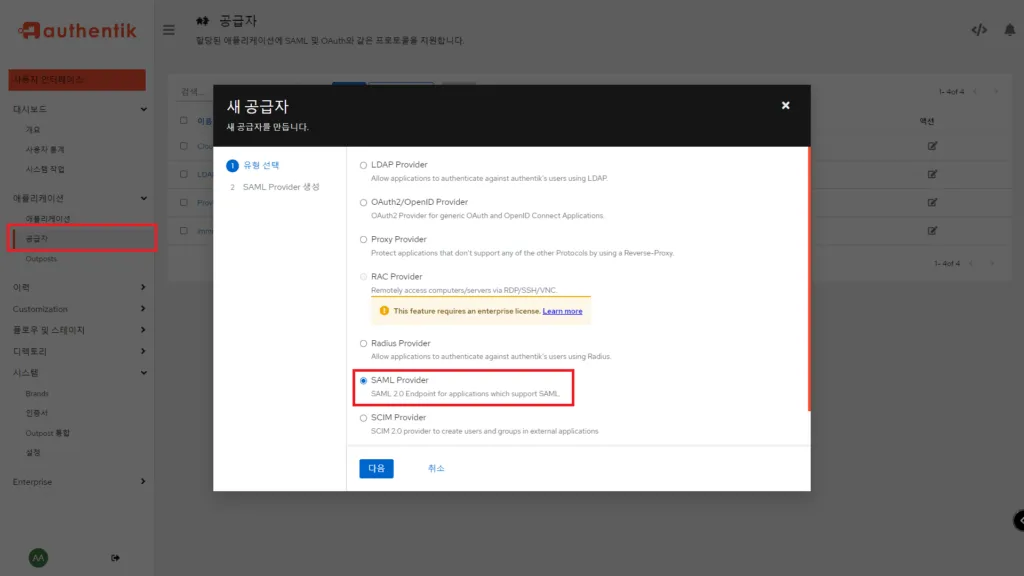Open the notifications bell
The image size is (1024, 576).
click(x=1011, y=29)
